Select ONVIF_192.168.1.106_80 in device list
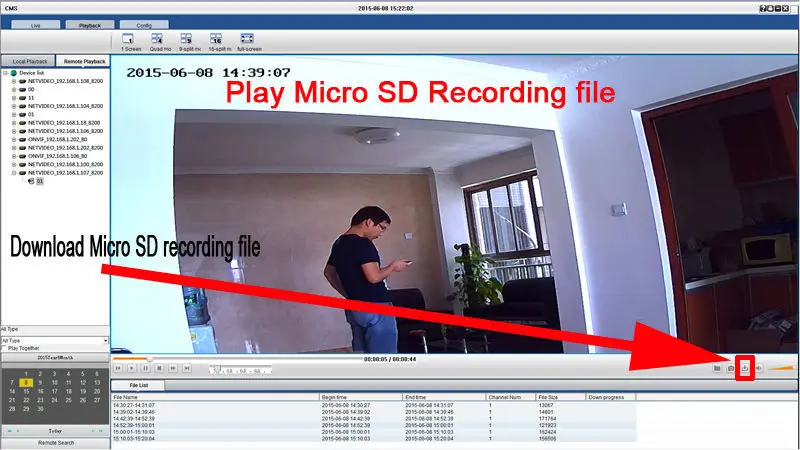 pyautogui.click(x=57, y=156)
